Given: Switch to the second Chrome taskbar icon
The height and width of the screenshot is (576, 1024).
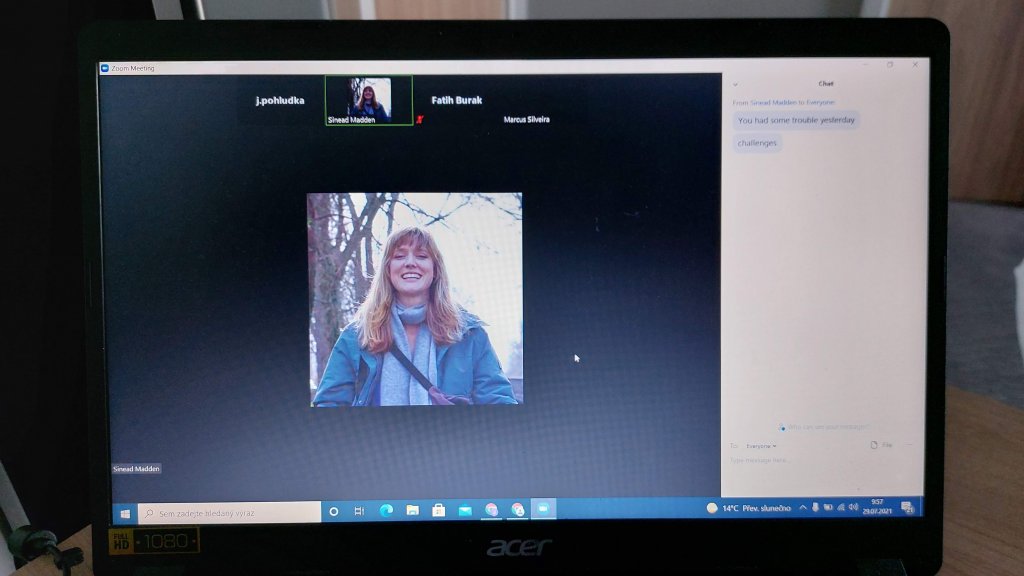Looking at the screenshot, I should [517, 509].
